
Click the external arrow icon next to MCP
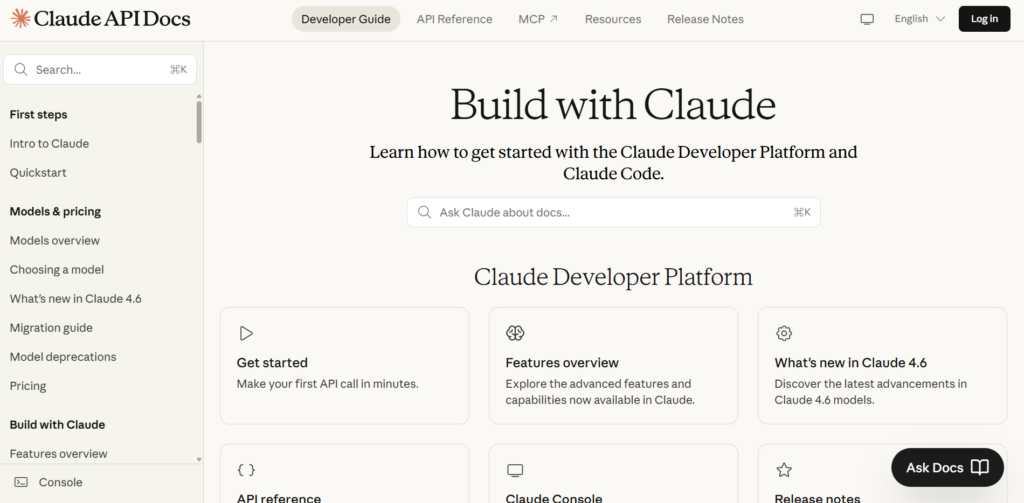[x=554, y=19]
